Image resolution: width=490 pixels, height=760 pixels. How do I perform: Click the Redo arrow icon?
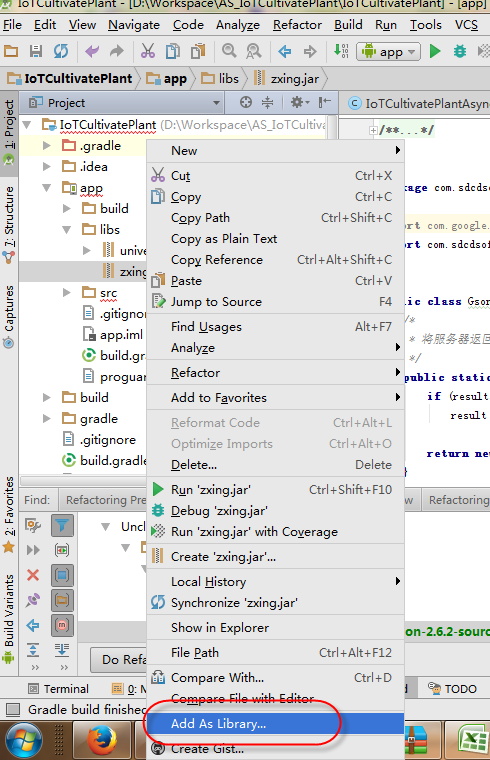[x=117, y=51]
